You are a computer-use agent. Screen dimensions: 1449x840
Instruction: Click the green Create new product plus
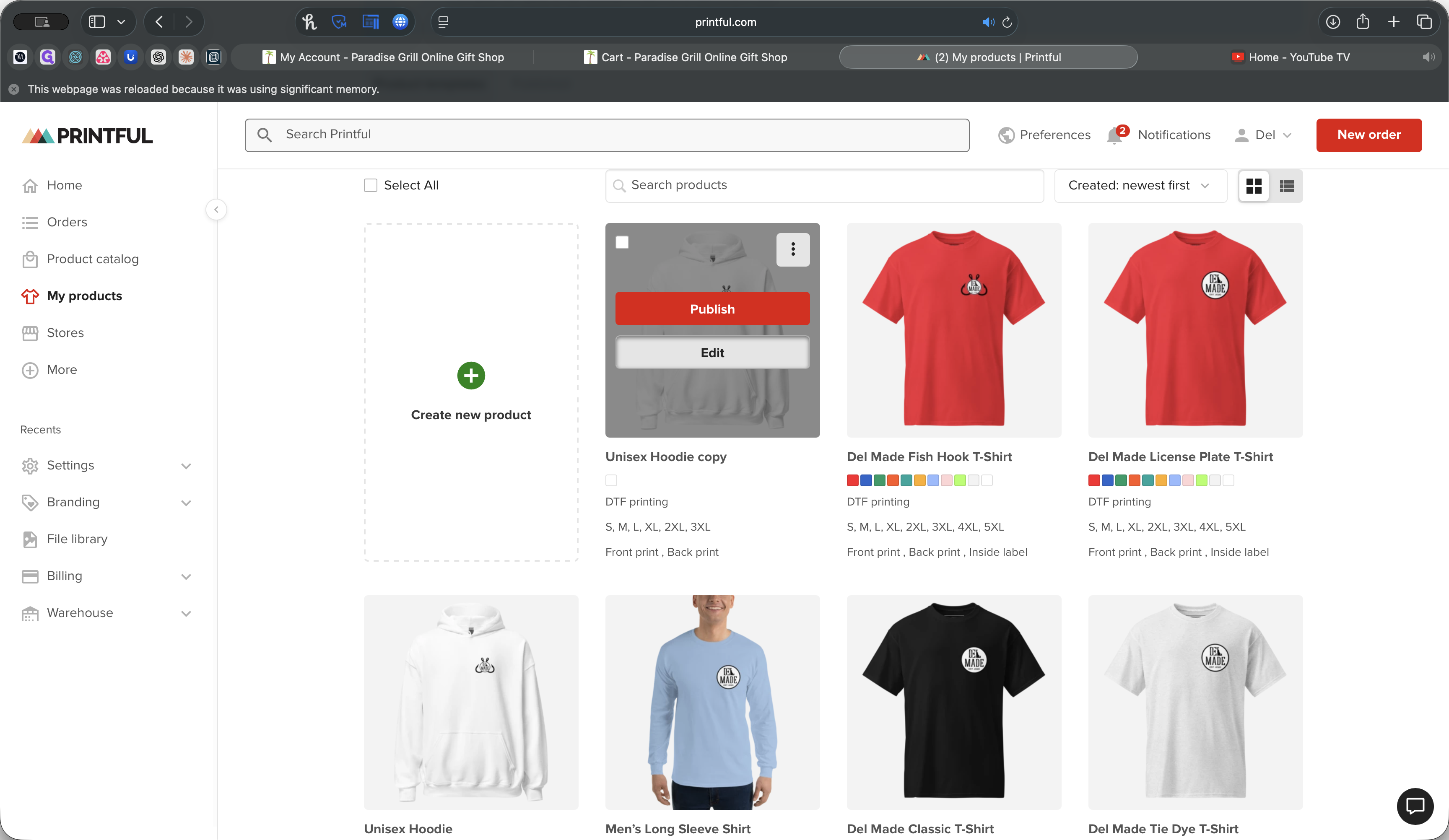click(x=471, y=376)
